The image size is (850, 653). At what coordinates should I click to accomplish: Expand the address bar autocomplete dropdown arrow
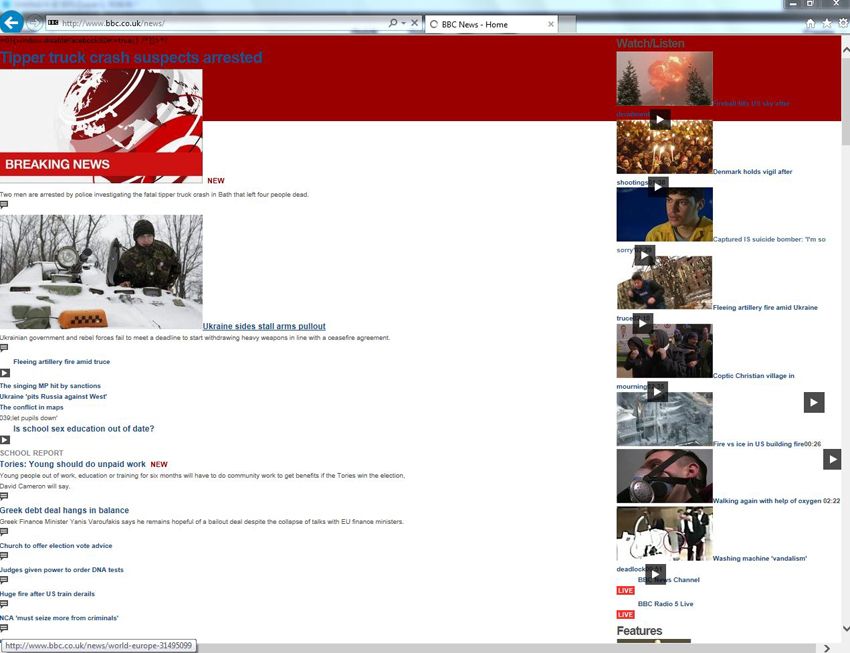pyautogui.click(x=404, y=23)
